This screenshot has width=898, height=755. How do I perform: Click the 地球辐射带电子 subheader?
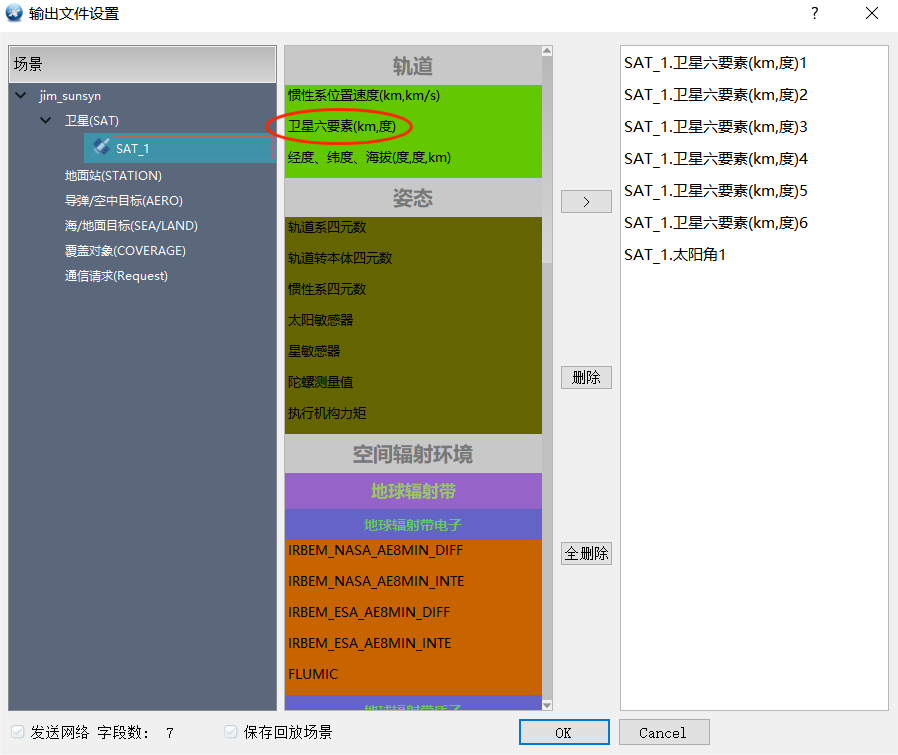tap(413, 525)
